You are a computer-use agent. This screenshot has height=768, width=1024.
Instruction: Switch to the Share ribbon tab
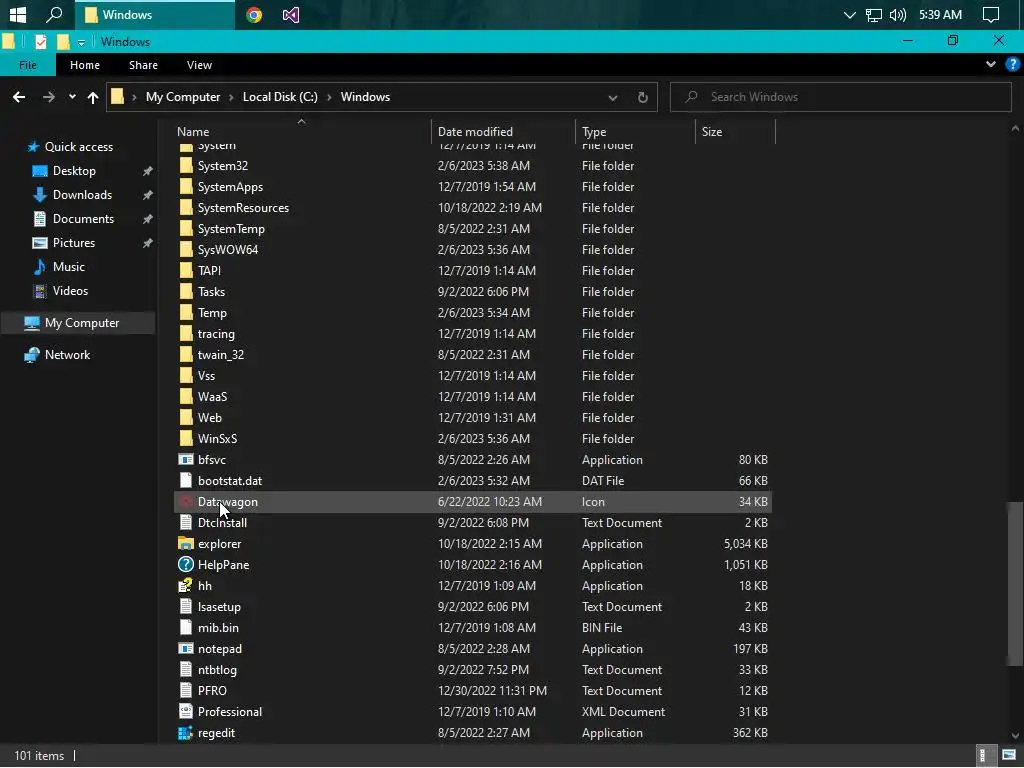pos(143,65)
